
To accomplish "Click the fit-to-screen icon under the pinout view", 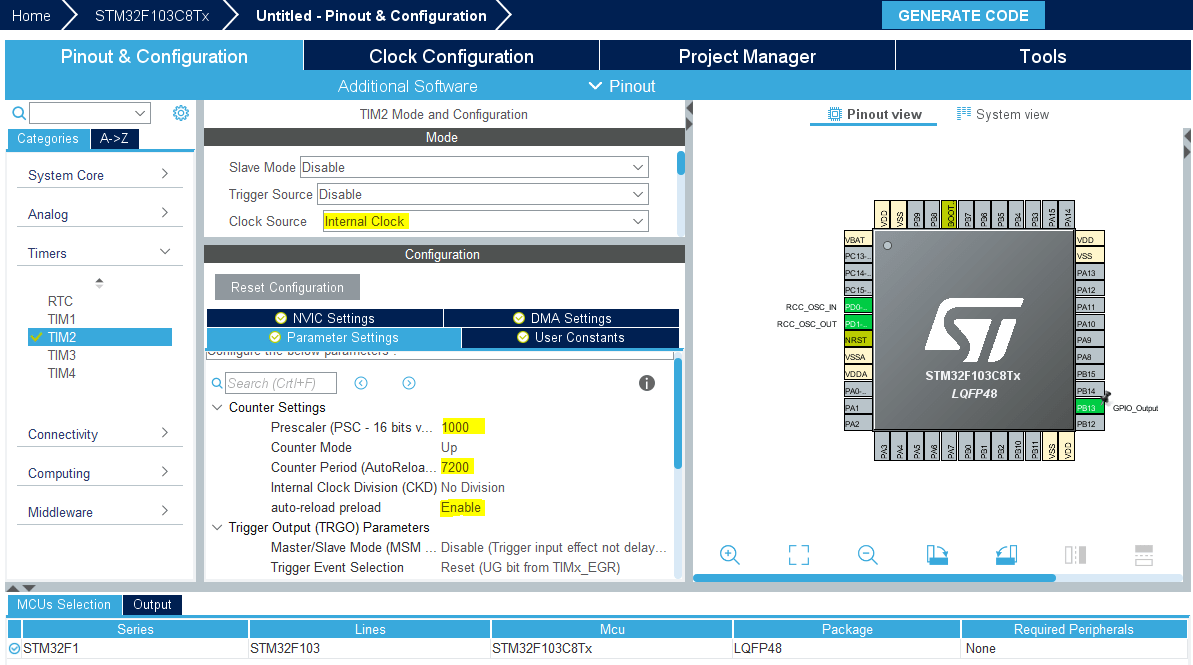I will click(799, 555).
